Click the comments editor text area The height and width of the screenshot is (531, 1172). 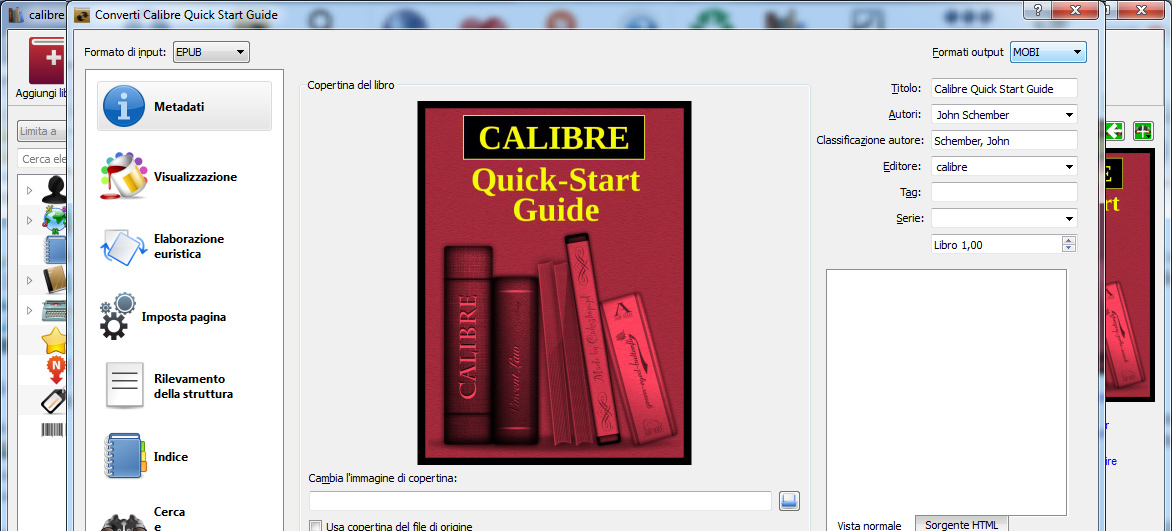pyautogui.click(x=946, y=392)
